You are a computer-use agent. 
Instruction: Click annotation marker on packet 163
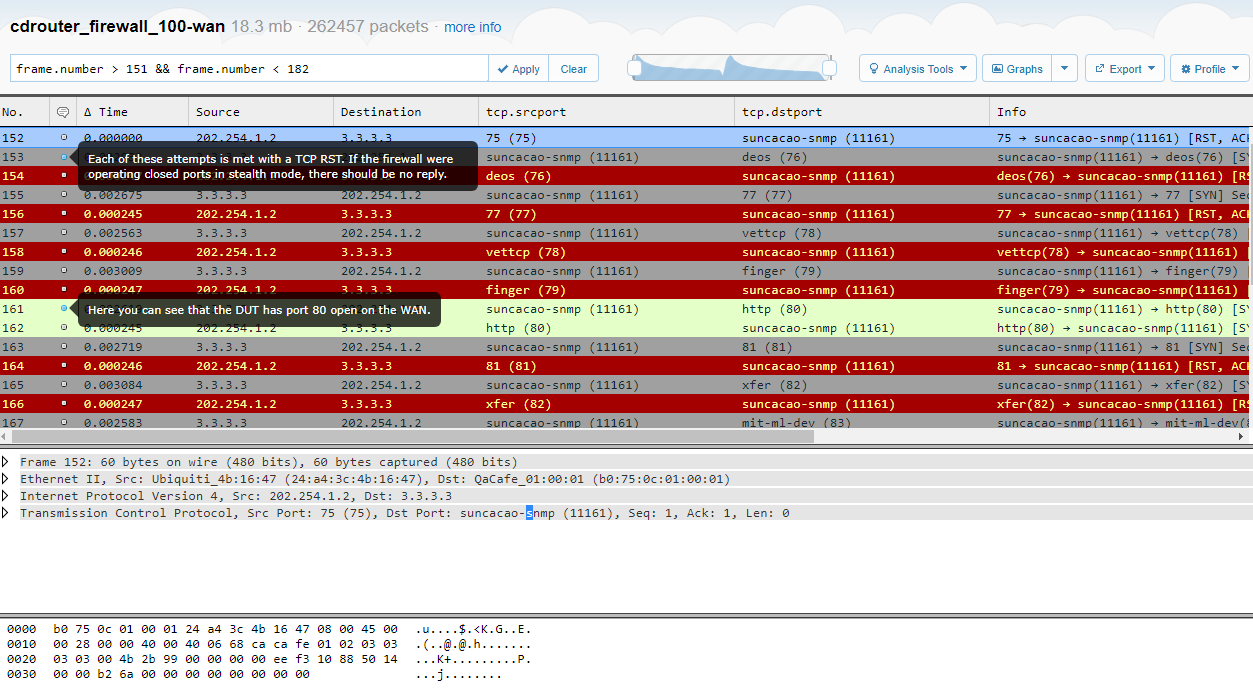(x=64, y=347)
